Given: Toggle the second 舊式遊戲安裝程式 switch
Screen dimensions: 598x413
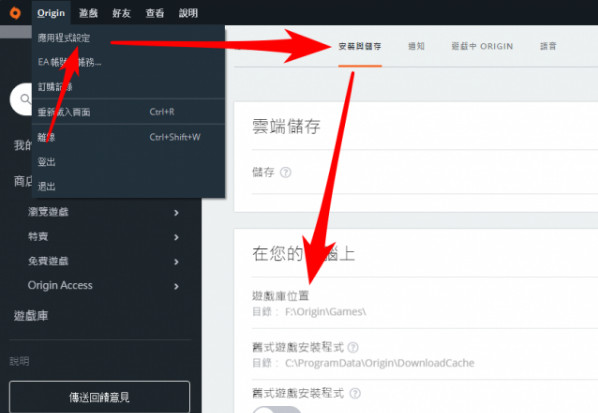Looking at the screenshot, I should [x=277, y=410].
